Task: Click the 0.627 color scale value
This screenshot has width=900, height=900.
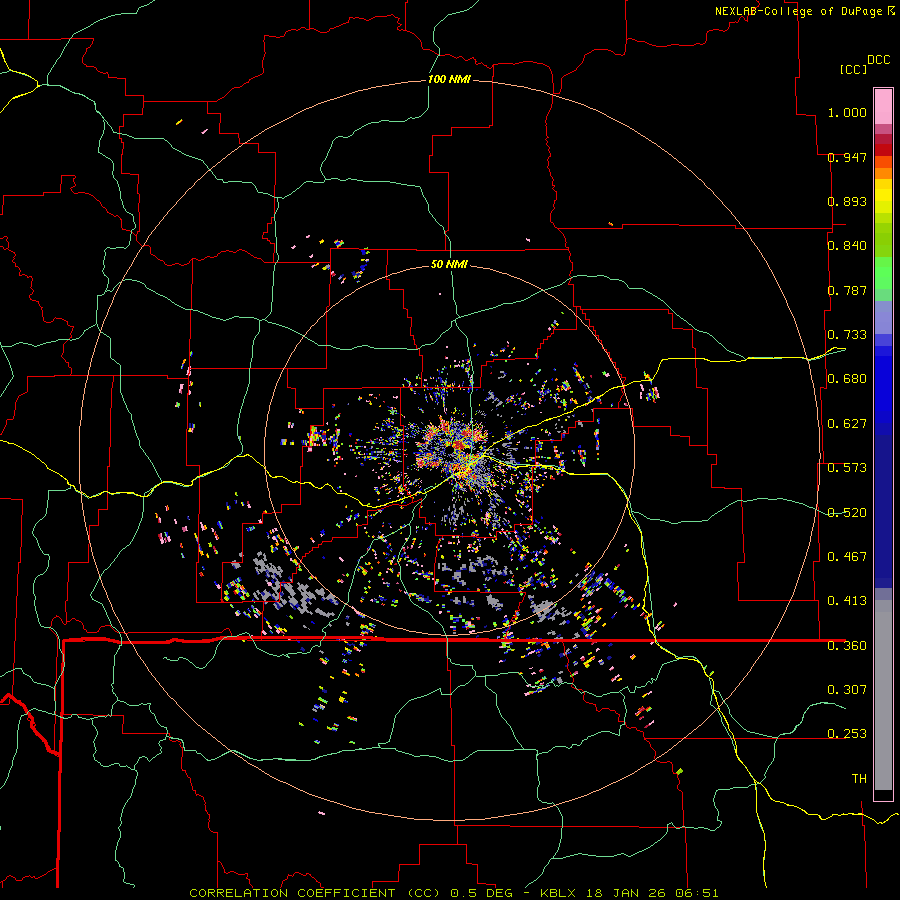Action: [x=847, y=424]
